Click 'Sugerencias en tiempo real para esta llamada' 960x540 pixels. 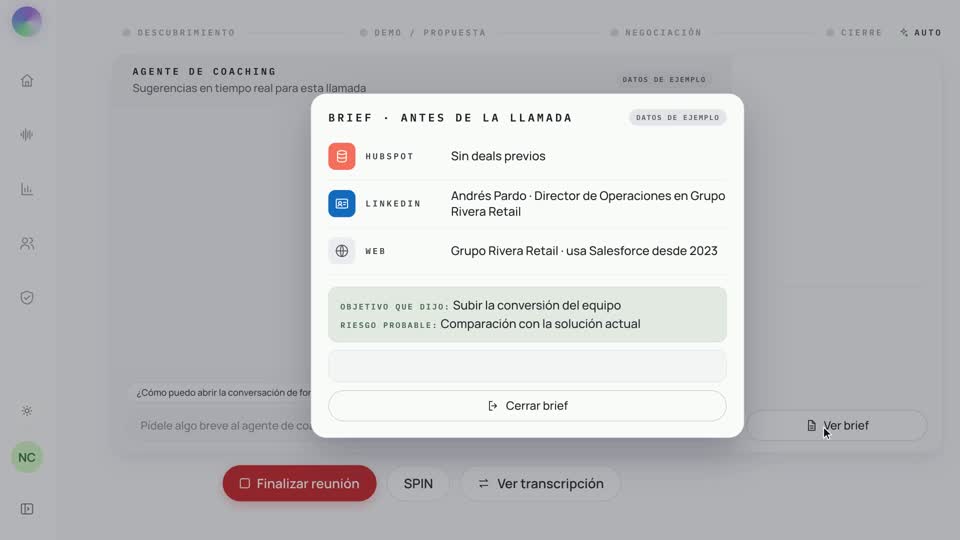click(249, 88)
